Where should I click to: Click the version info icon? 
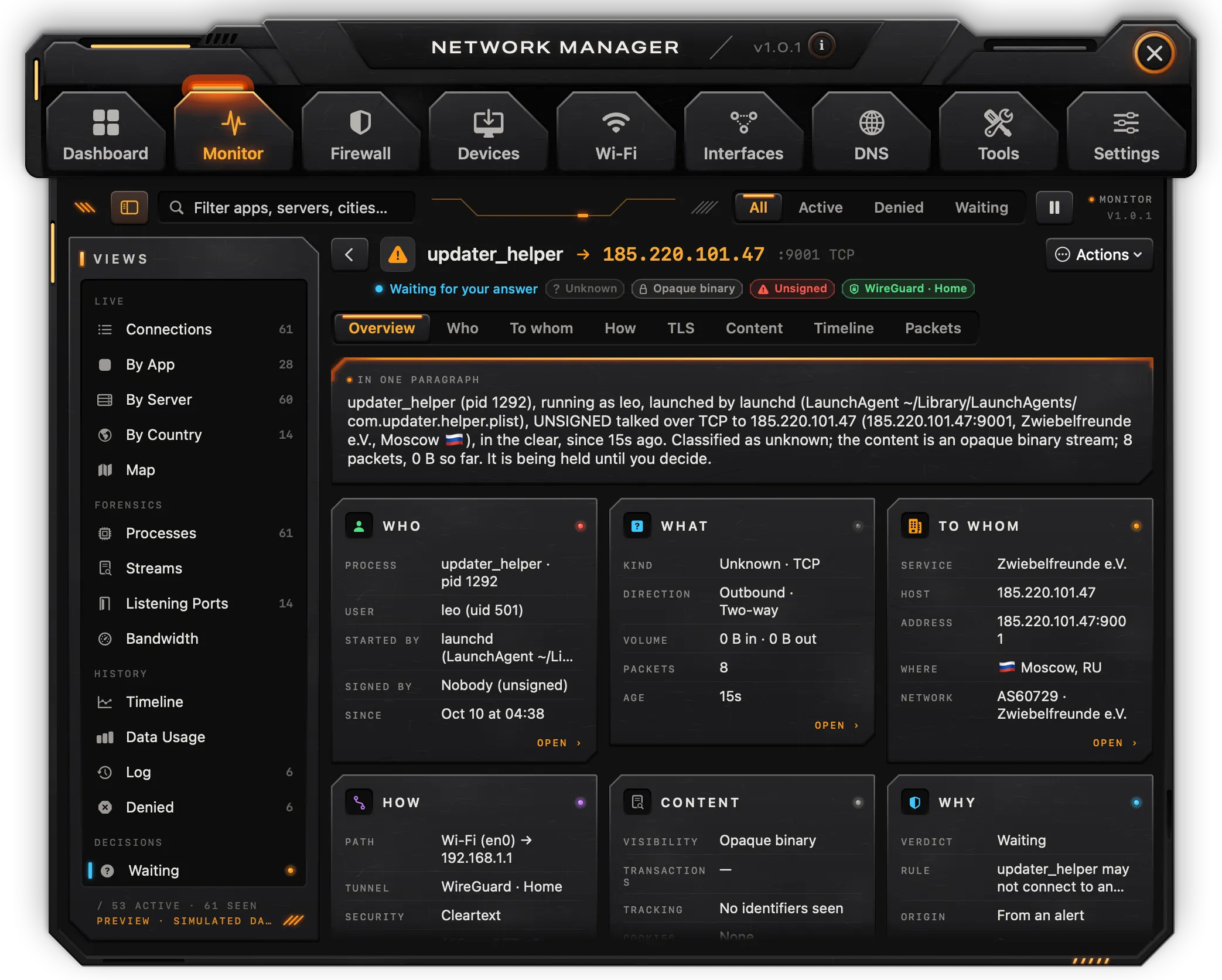coord(822,46)
